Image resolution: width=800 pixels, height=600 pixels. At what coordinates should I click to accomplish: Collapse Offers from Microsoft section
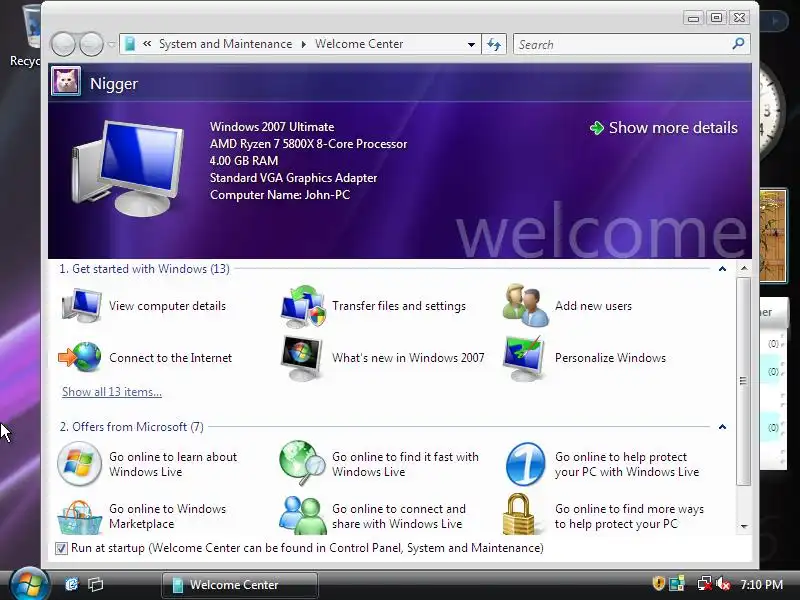[722, 427]
